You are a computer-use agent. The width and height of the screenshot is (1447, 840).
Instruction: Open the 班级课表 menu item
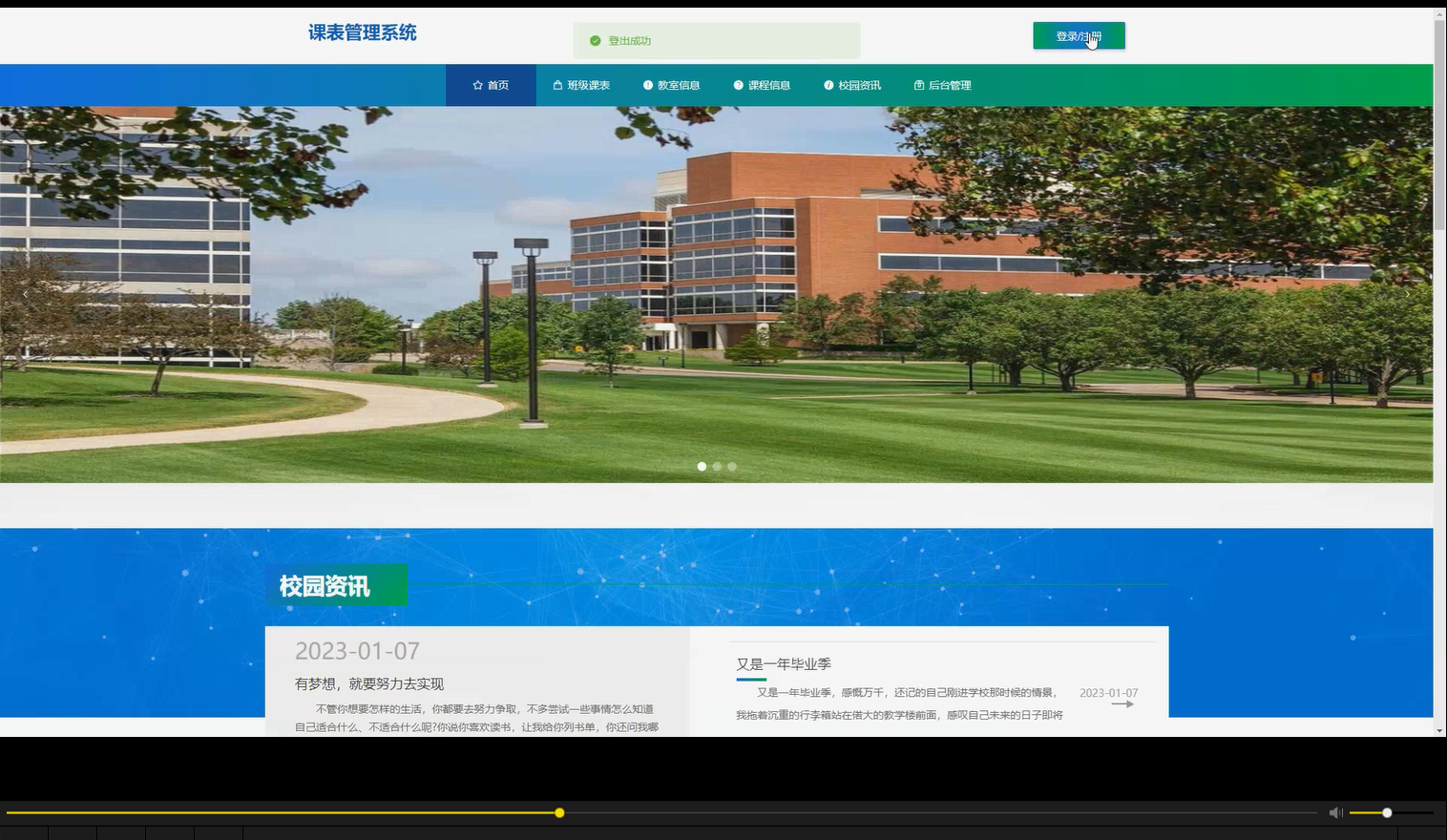[x=587, y=85]
